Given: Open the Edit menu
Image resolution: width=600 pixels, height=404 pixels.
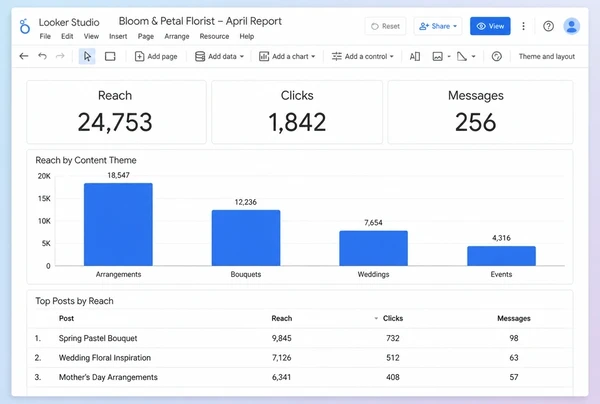Looking at the screenshot, I should tap(67, 36).
